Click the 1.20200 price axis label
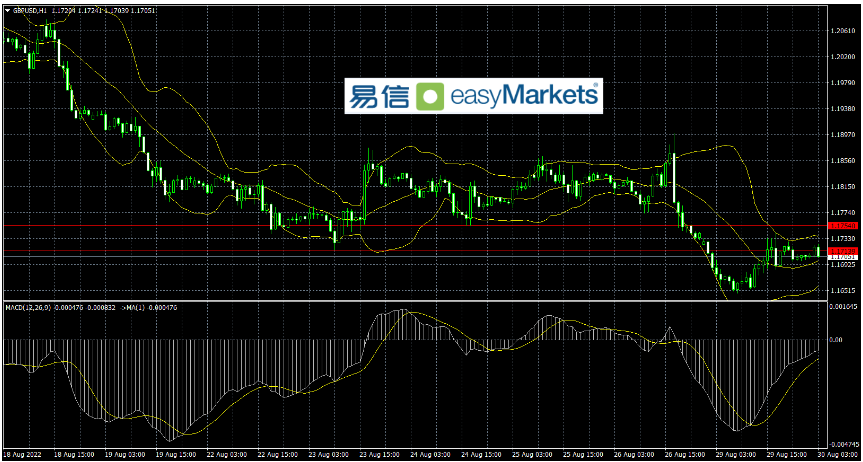Screen dimensions: 863x462 (842, 57)
